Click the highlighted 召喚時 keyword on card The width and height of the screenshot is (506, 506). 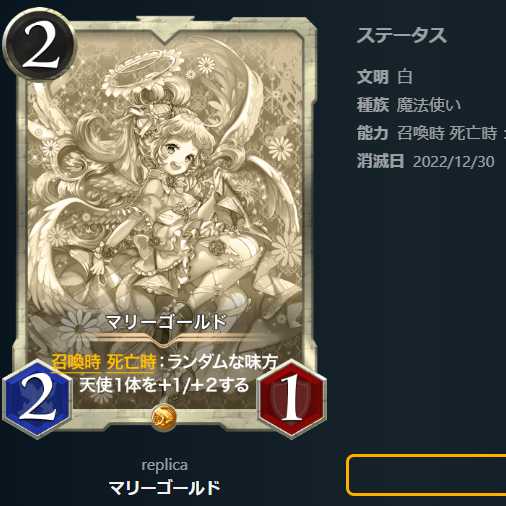76,362
